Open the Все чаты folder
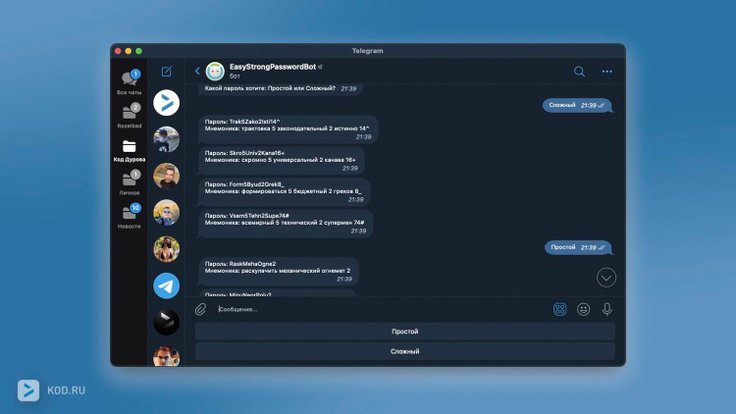Image resolution: width=736 pixels, height=414 pixels. pyautogui.click(x=129, y=82)
